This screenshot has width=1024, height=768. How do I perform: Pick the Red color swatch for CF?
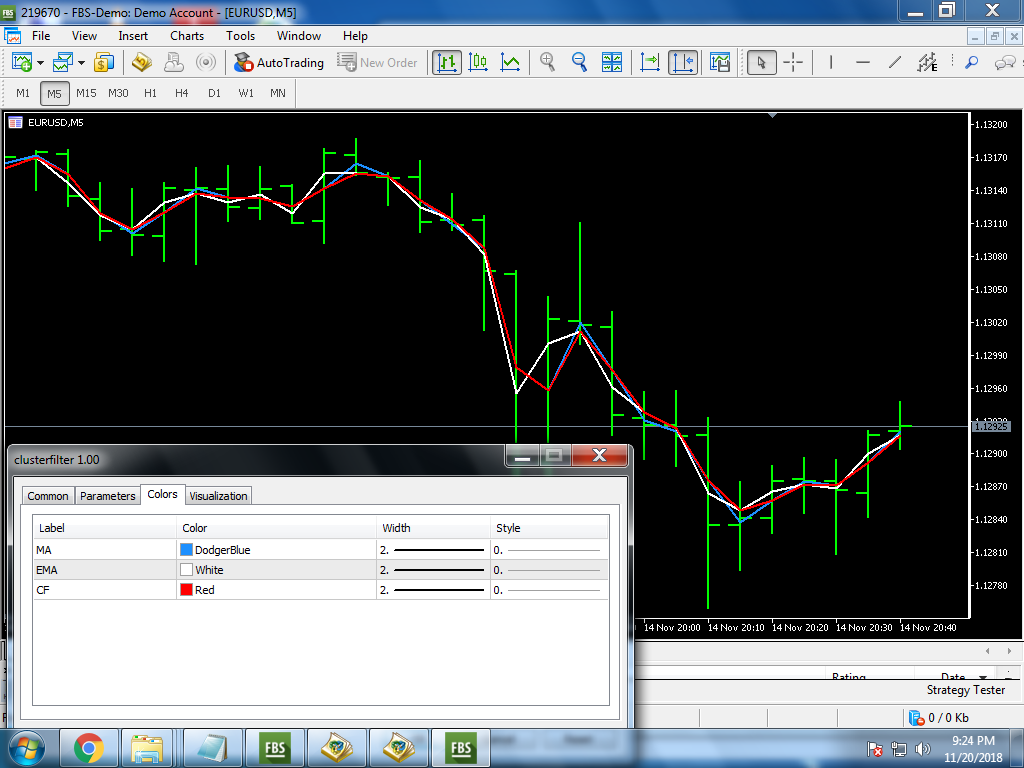point(186,590)
